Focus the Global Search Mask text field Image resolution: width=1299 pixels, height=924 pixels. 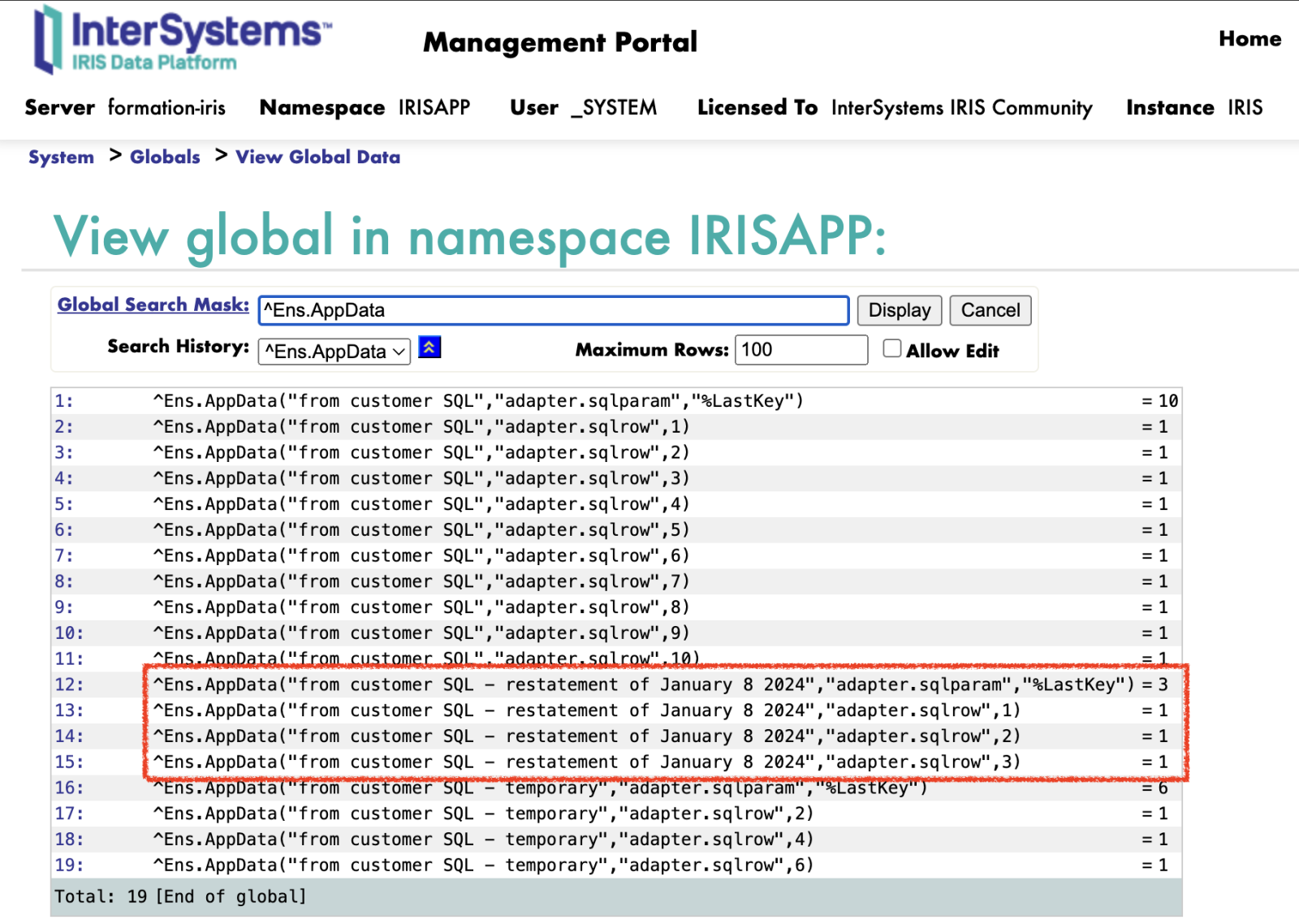[553, 310]
